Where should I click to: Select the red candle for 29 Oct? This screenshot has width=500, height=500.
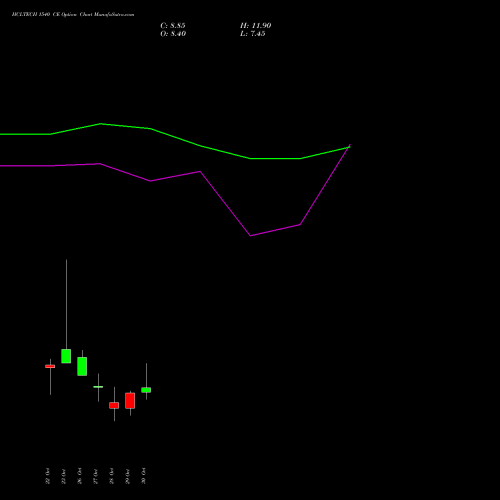(130, 401)
